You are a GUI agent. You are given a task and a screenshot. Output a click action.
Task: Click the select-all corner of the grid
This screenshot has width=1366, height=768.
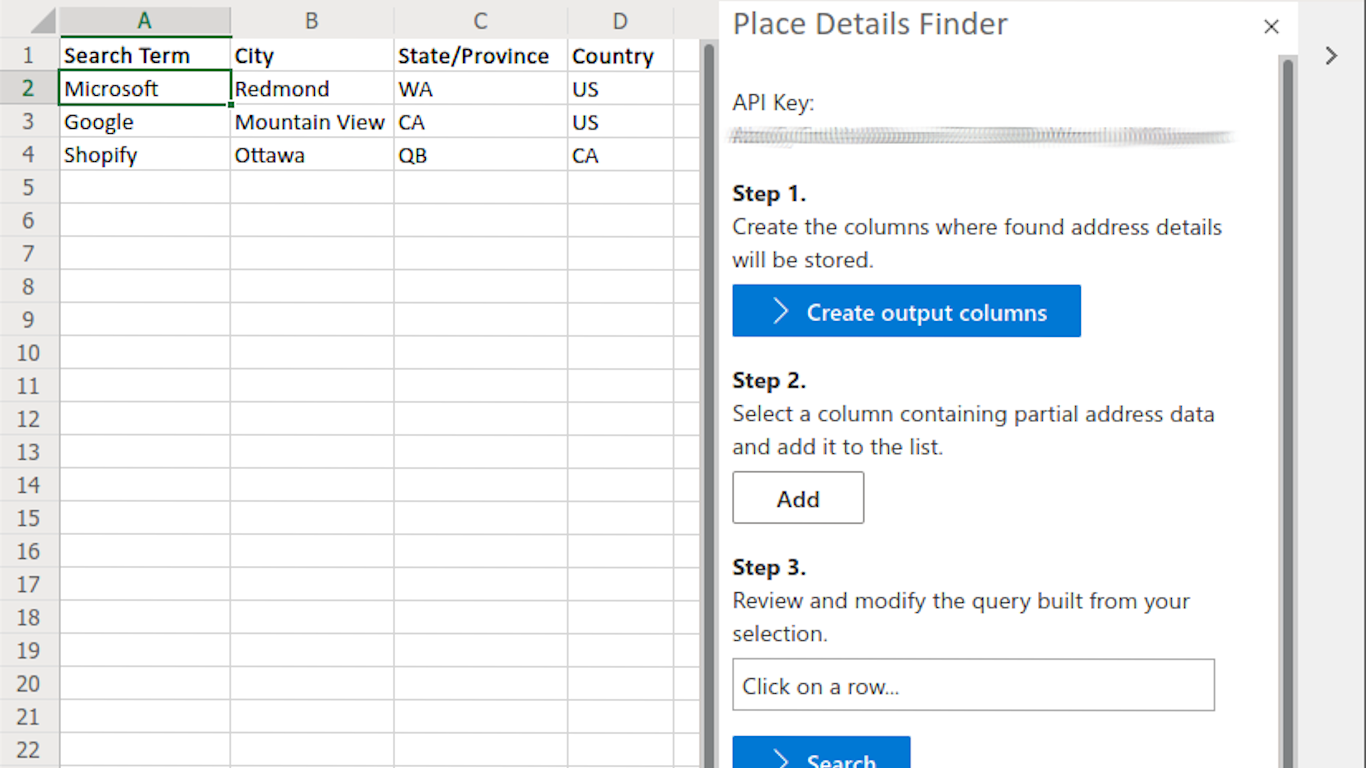click(x=28, y=21)
